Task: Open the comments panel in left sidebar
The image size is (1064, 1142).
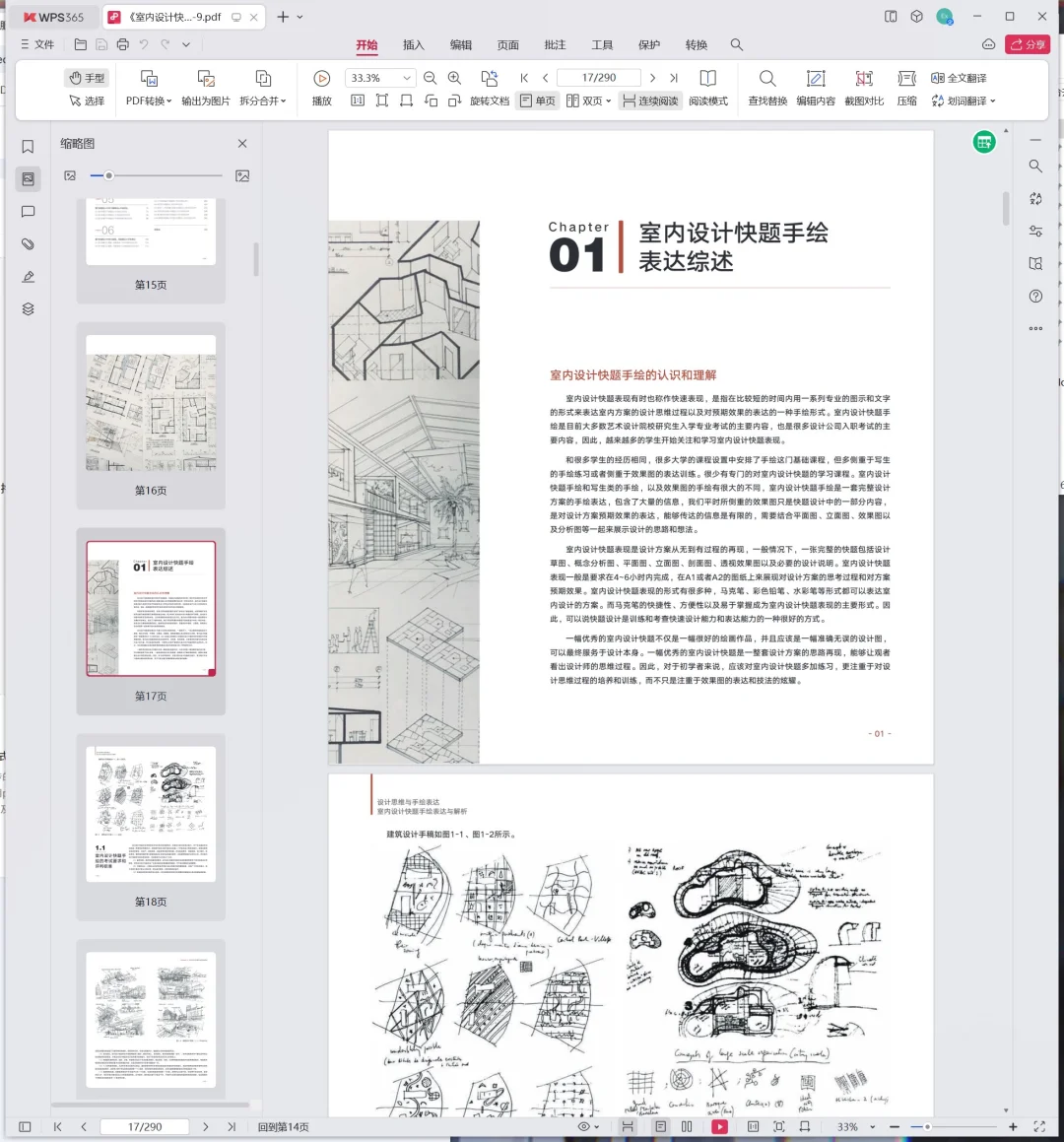Action: point(28,212)
